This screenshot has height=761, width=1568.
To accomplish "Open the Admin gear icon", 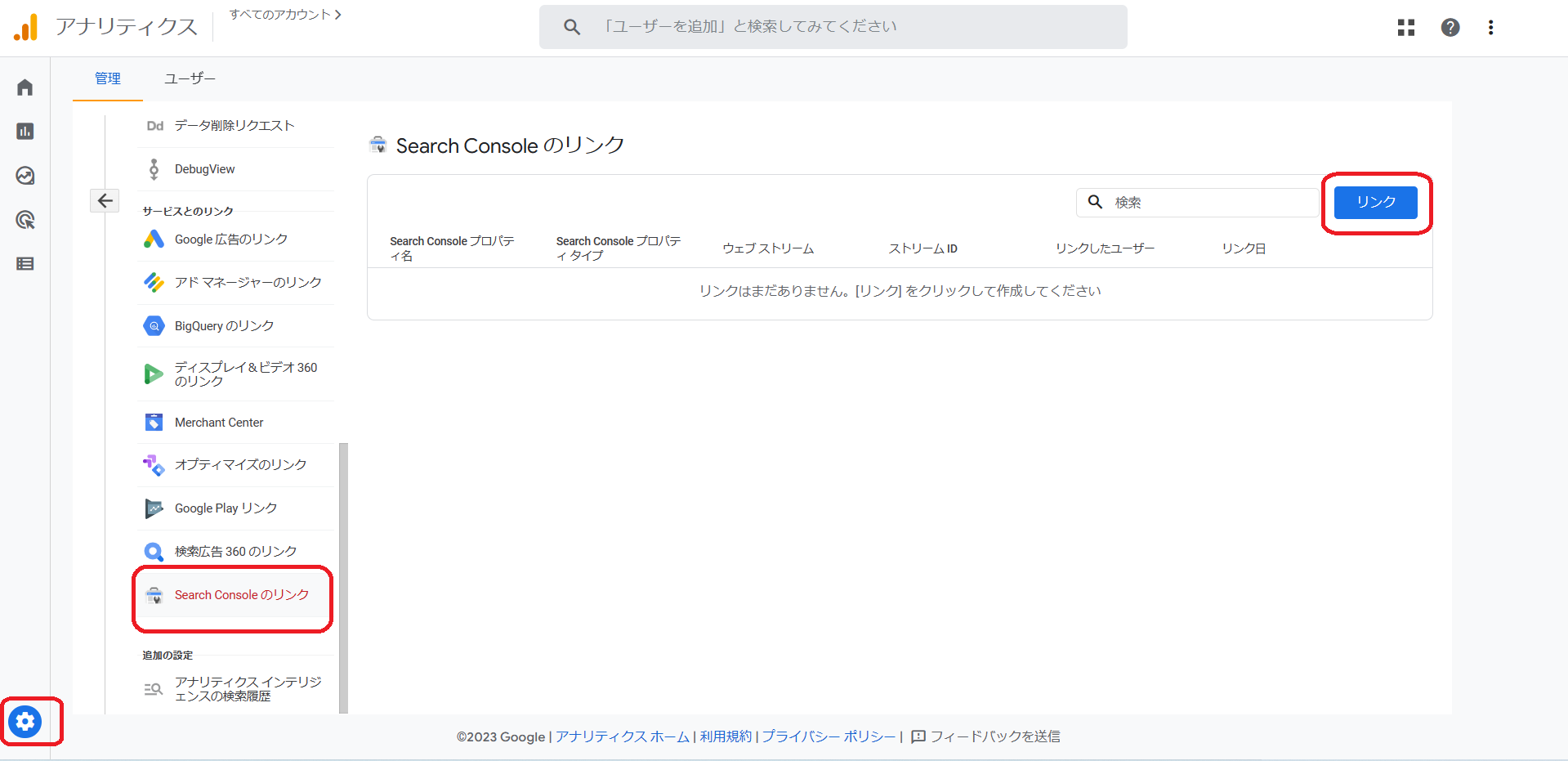I will 25,722.
